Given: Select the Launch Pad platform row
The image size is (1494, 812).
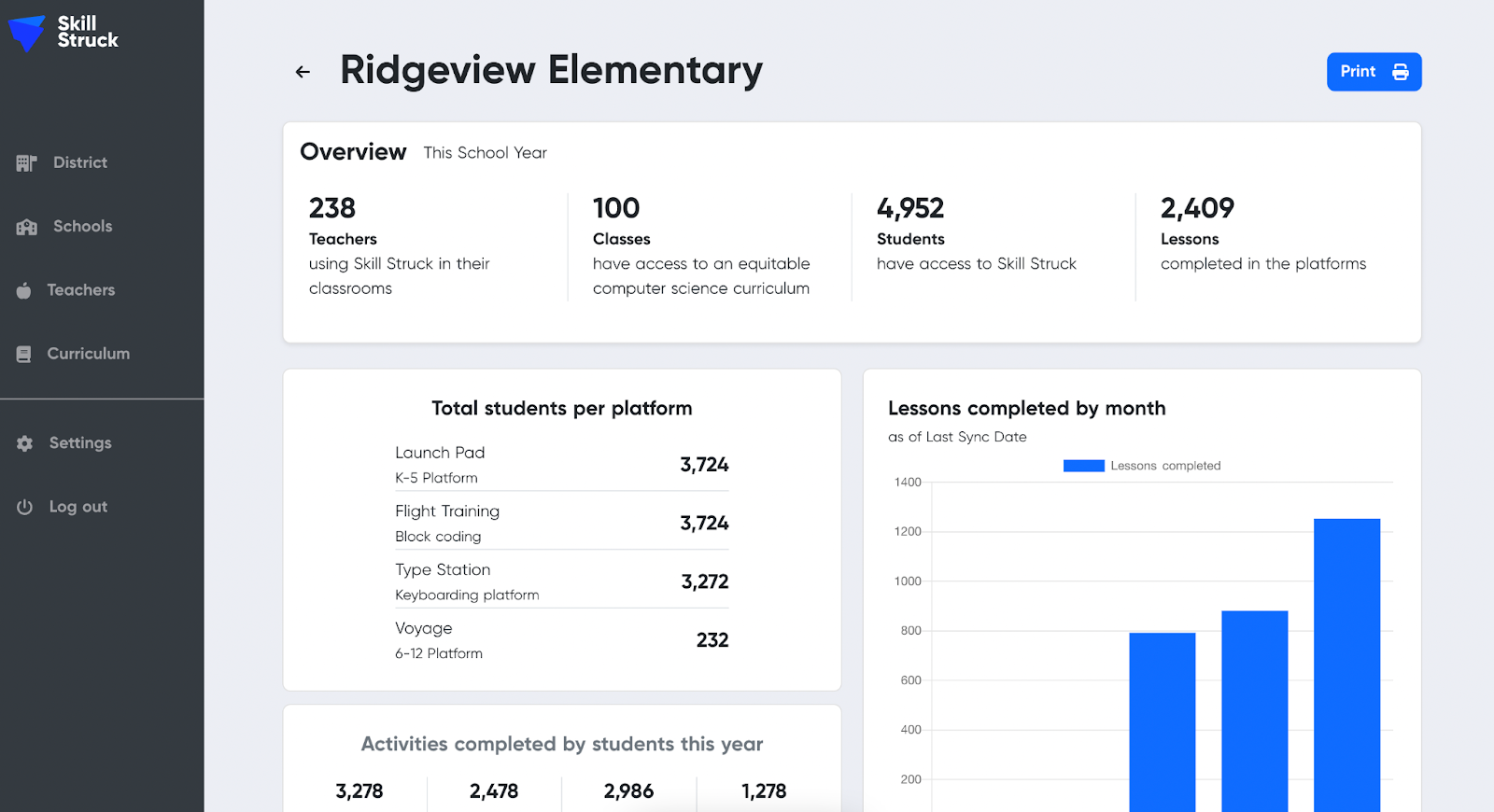Looking at the screenshot, I should click(562, 464).
